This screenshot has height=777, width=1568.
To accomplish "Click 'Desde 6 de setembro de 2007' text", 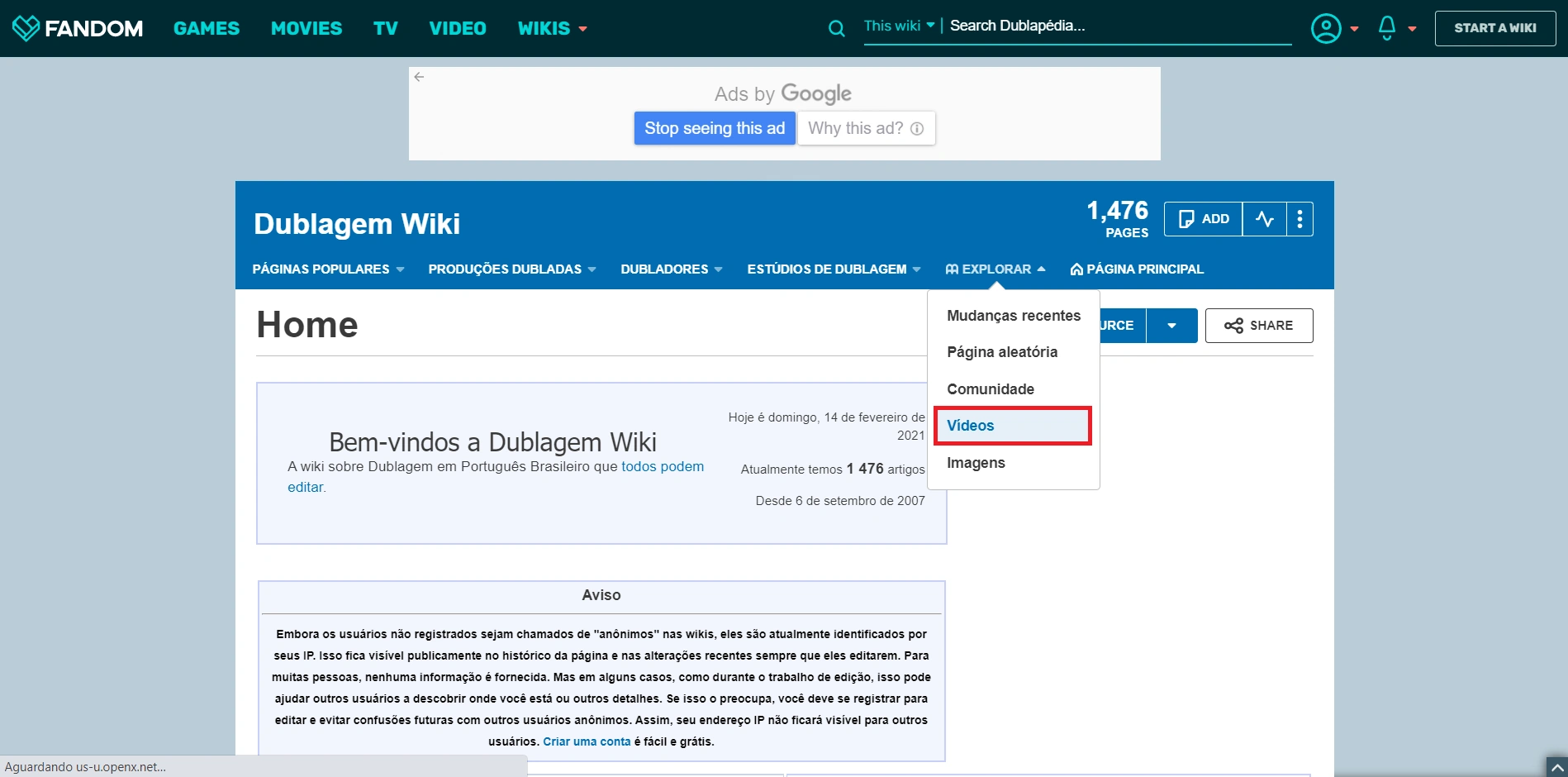I will click(x=840, y=501).
